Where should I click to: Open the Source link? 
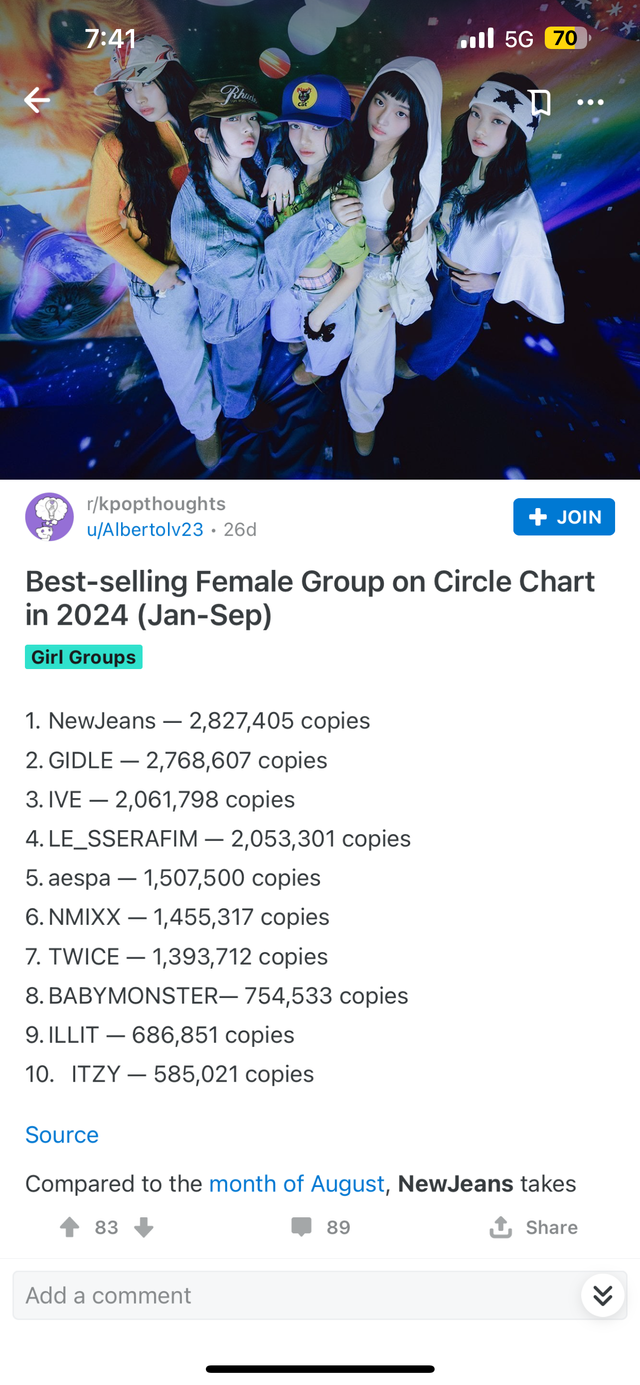point(62,1135)
